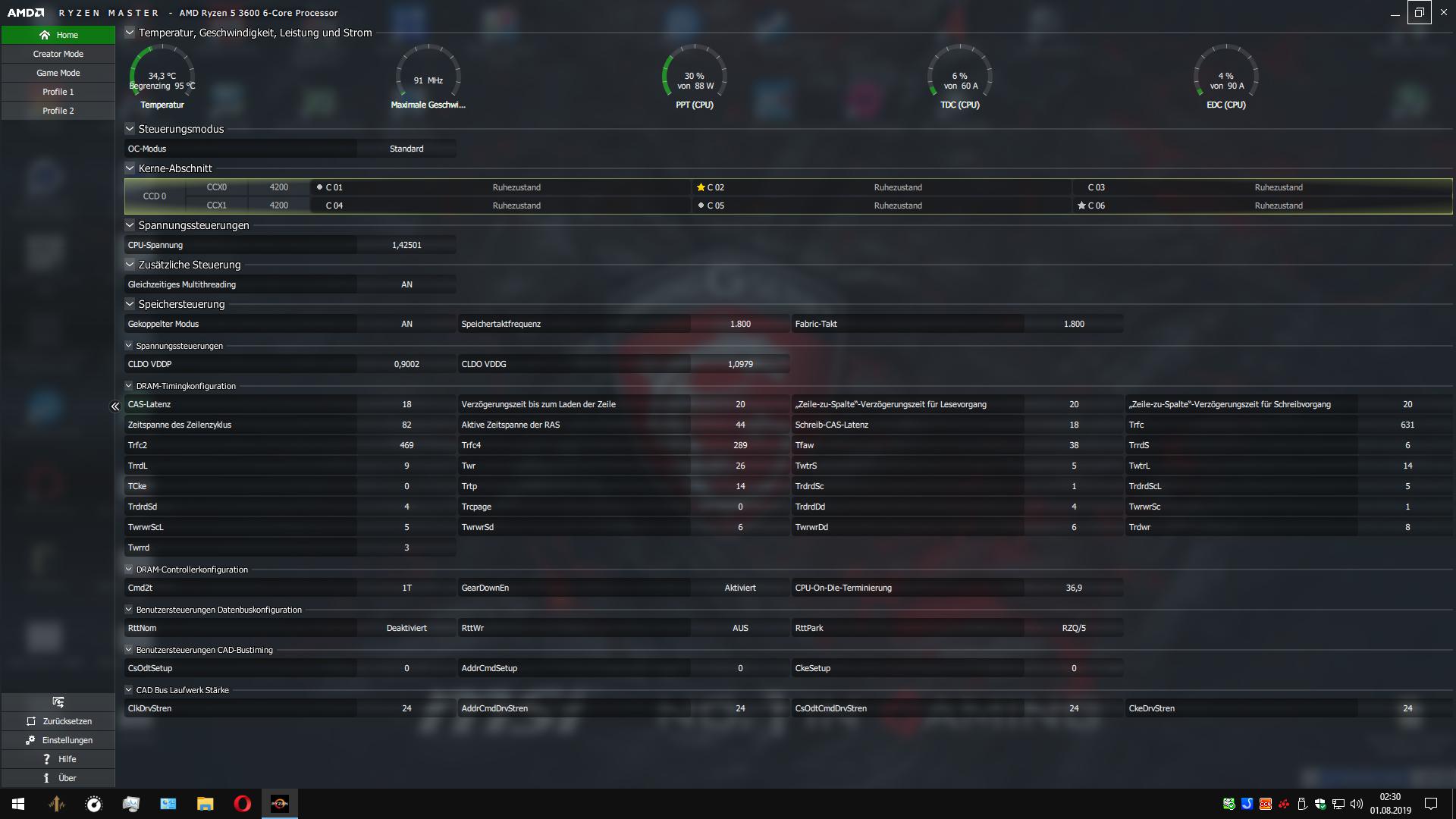Collapse the sidebar with the double-arrow icon
The height and width of the screenshot is (819, 1456).
115,406
